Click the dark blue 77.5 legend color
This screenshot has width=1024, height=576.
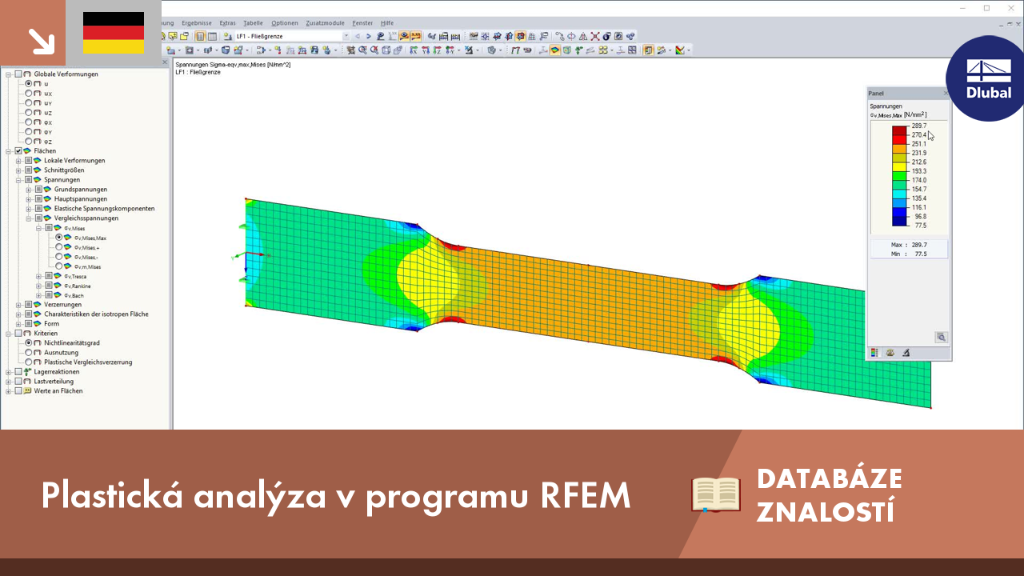click(x=899, y=221)
